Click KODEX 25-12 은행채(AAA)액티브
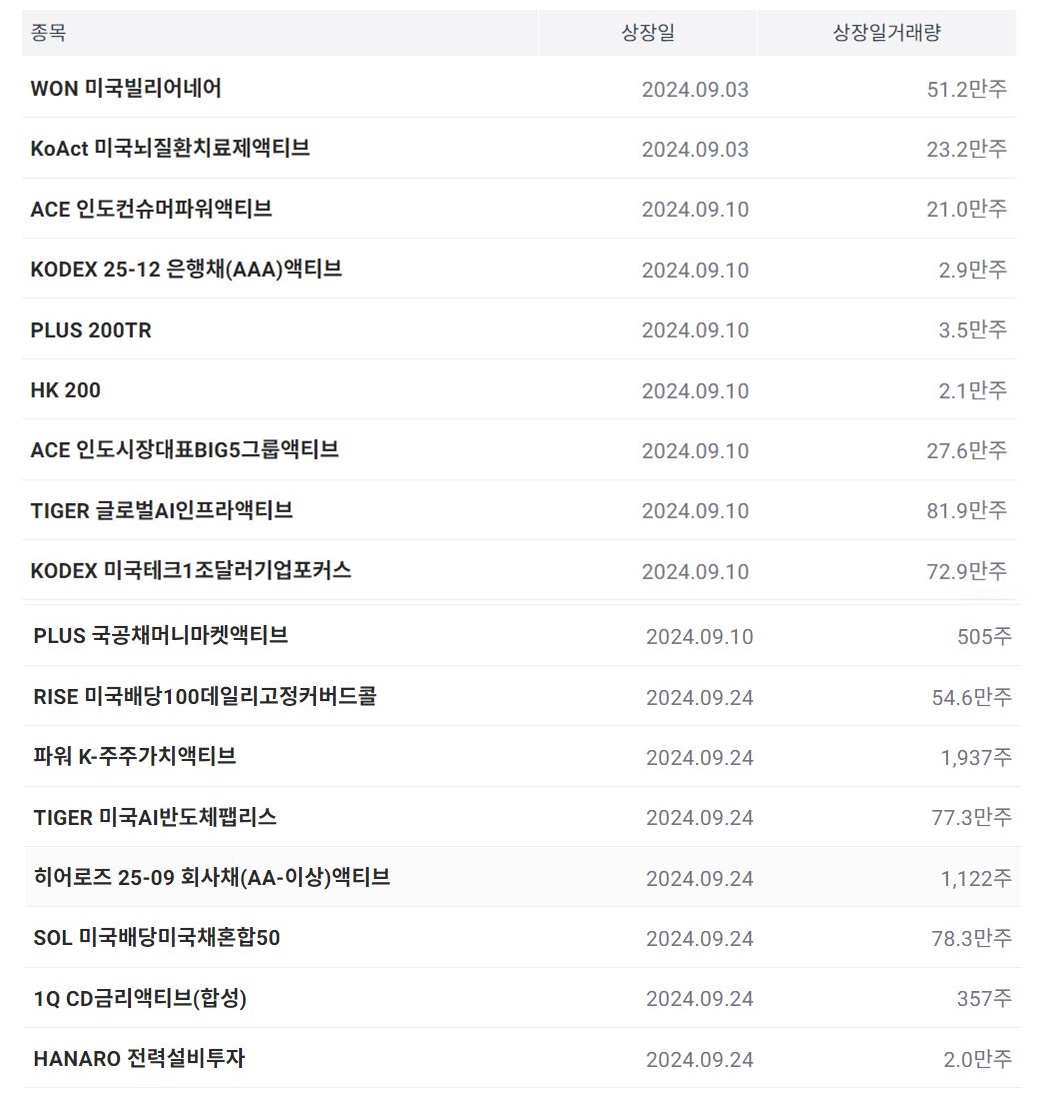 click(x=187, y=269)
